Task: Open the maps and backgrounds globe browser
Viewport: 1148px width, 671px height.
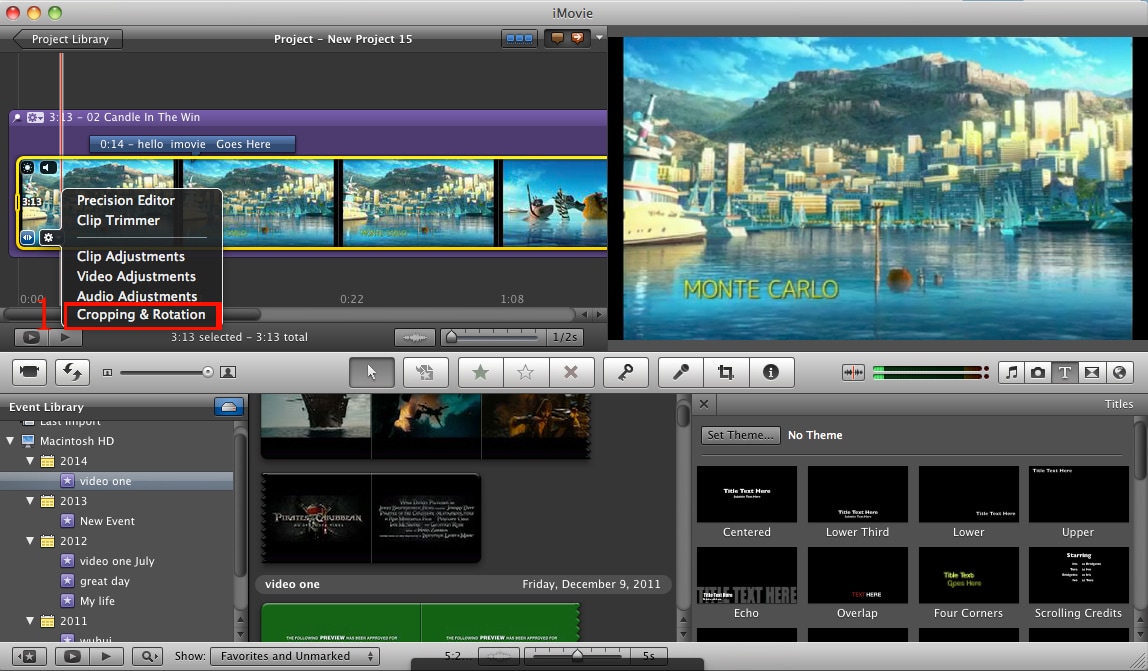Action: [x=1119, y=372]
